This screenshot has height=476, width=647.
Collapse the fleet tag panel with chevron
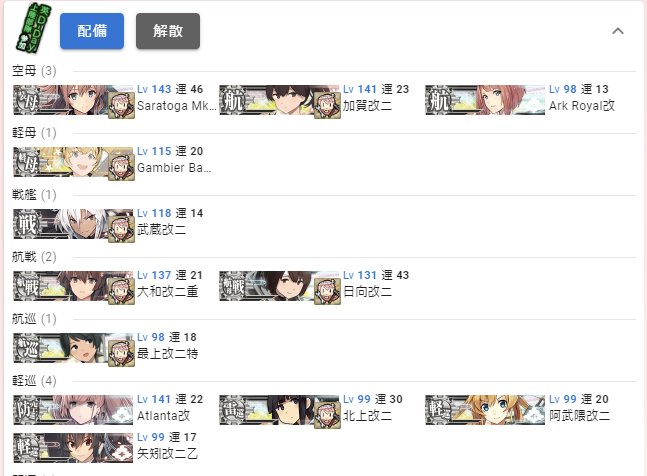[618, 31]
